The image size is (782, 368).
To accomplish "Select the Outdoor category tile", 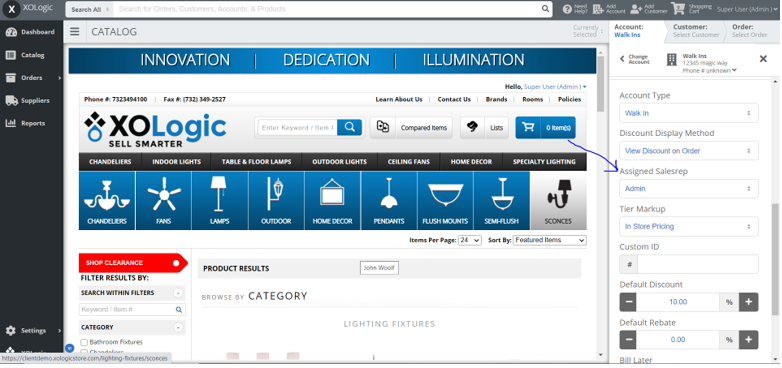I will (x=276, y=200).
